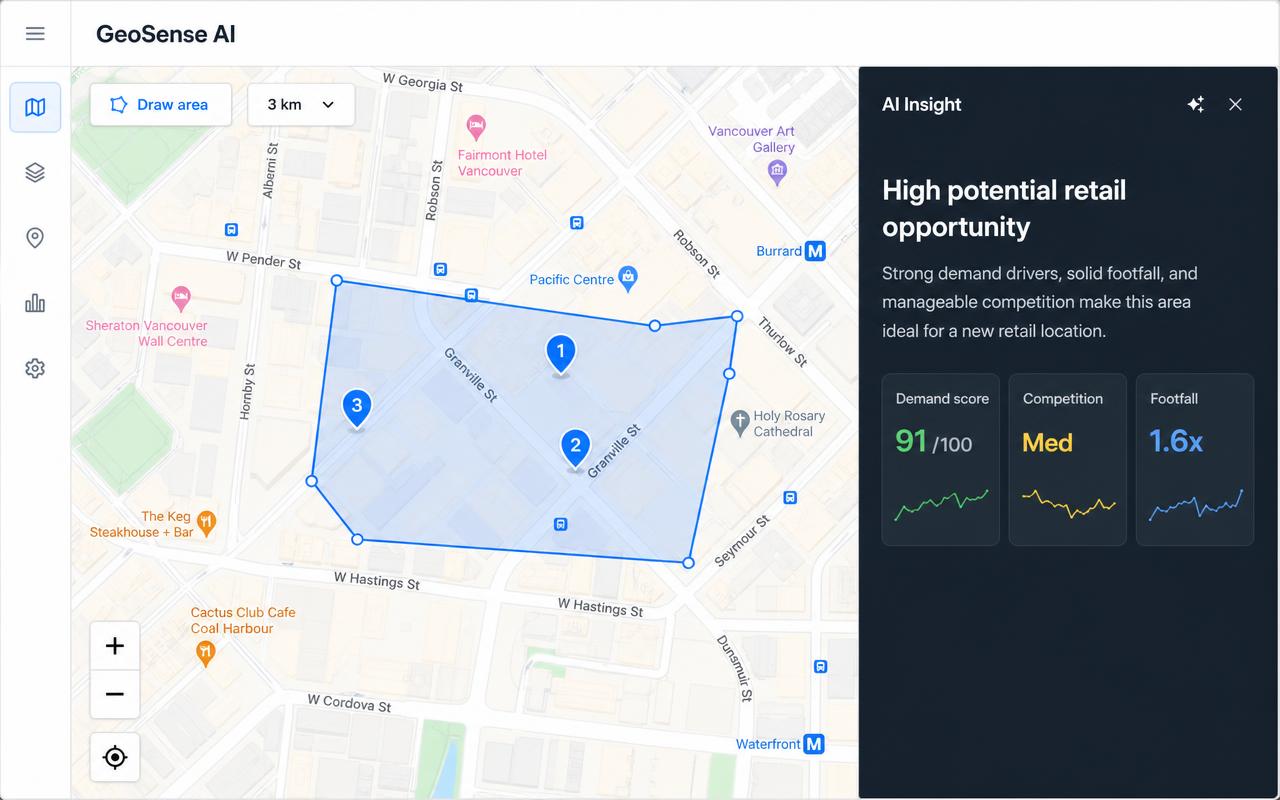This screenshot has width=1280, height=800.
Task: Click the 'Hornby St' street label
Action: pos(247,391)
